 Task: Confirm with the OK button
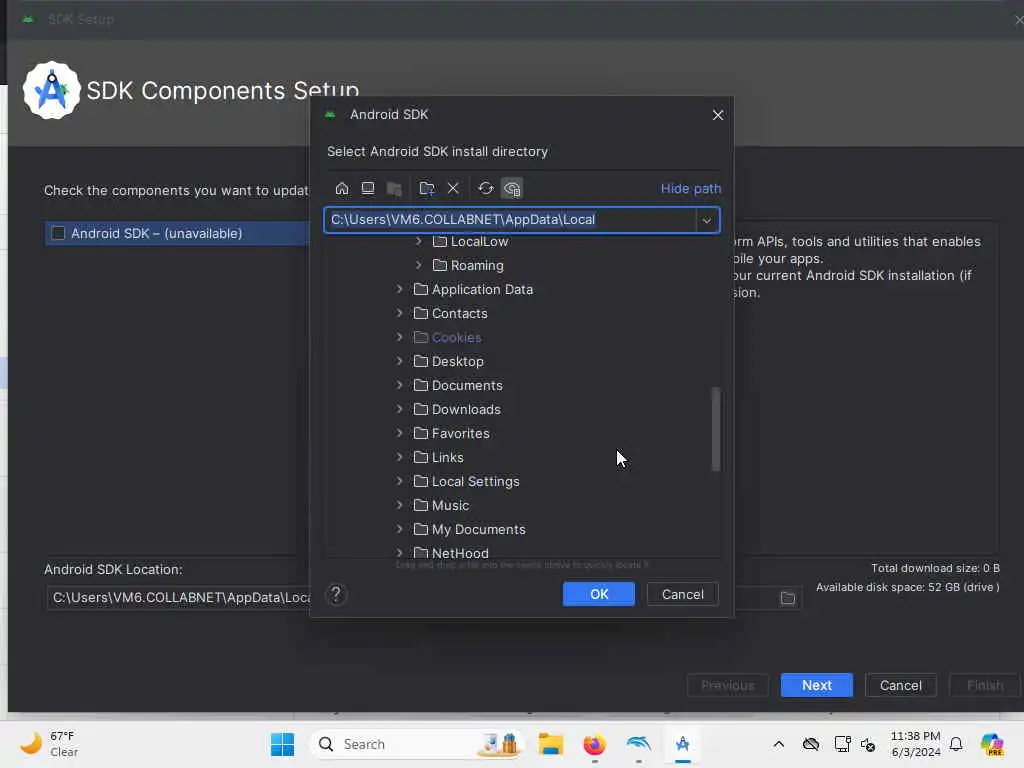point(599,594)
